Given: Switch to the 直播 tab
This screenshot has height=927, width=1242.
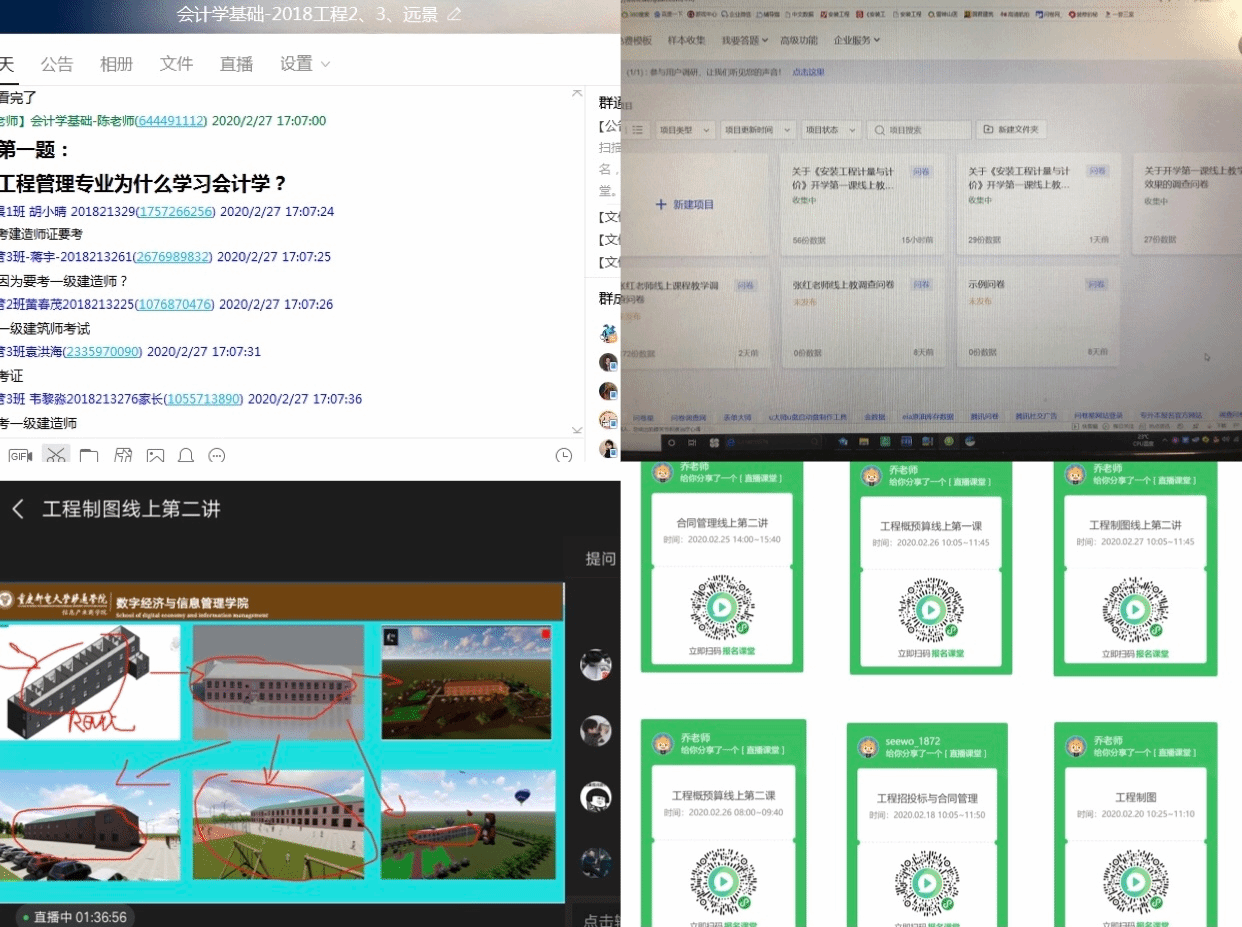Looking at the screenshot, I should [236, 64].
